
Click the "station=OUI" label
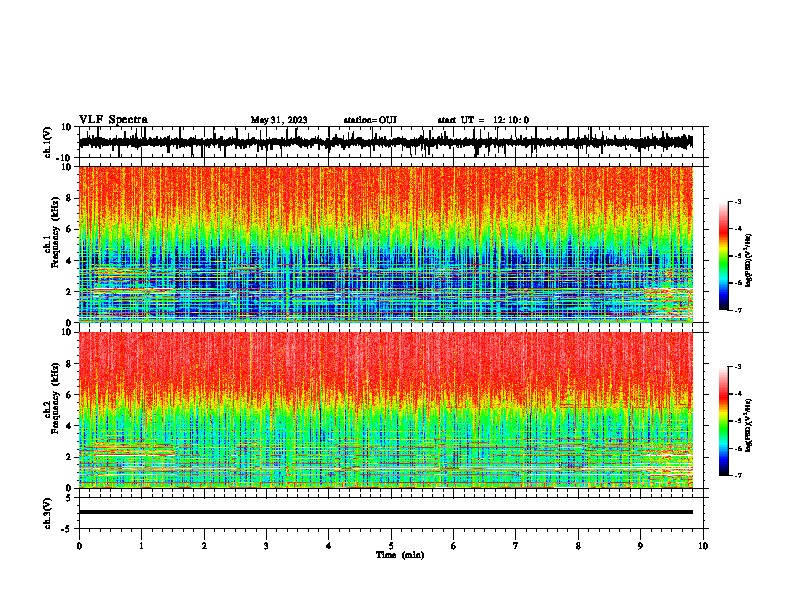pyautogui.click(x=370, y=120)
